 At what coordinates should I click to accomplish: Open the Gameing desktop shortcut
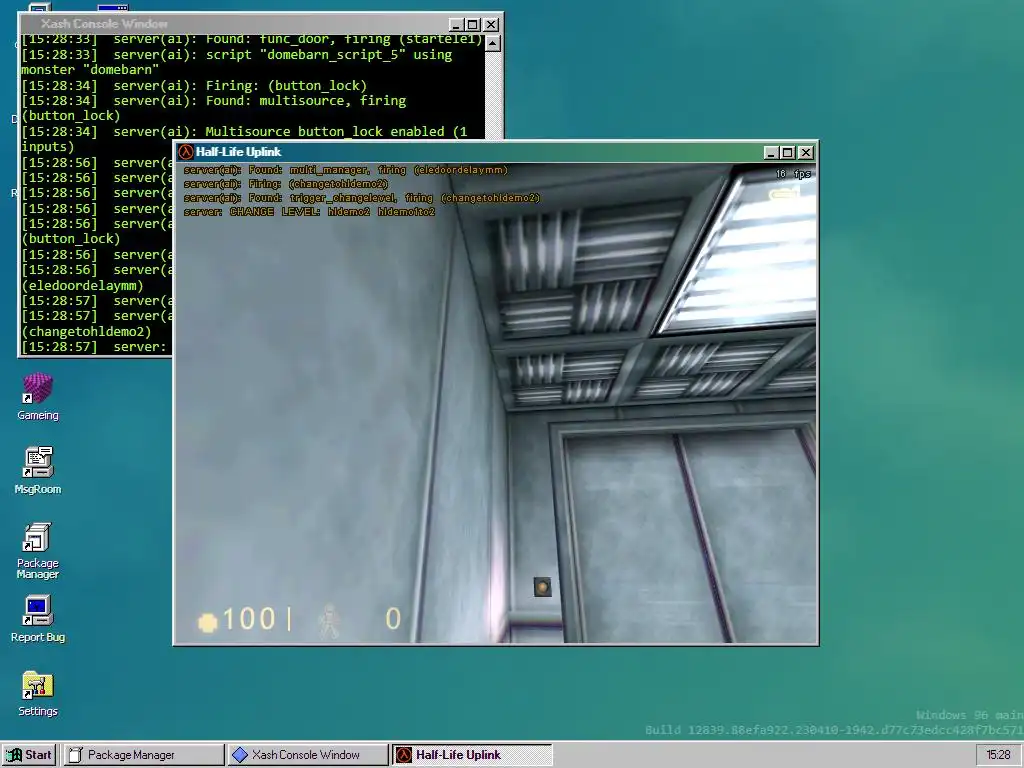tap(37, 396)
